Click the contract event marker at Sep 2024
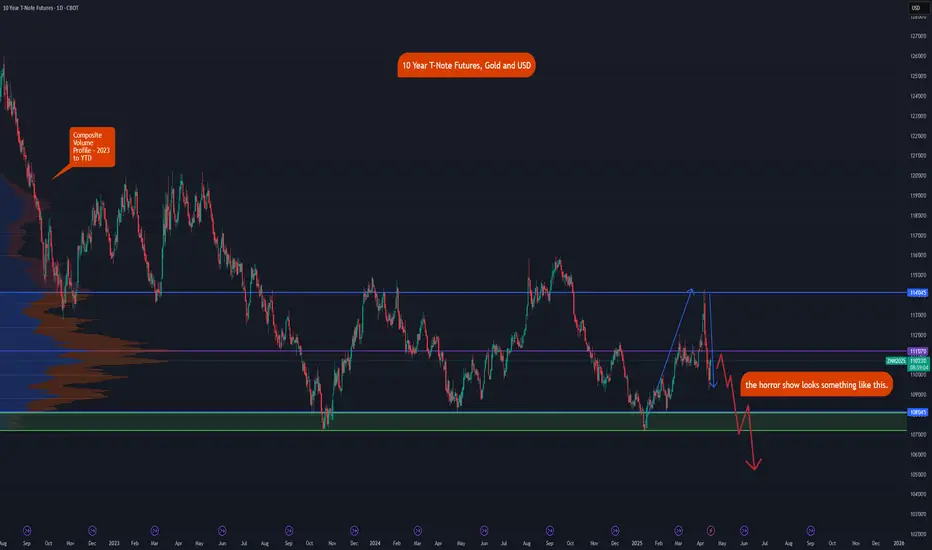The width and height of the screenshot is (932, 550). point(550,530)
